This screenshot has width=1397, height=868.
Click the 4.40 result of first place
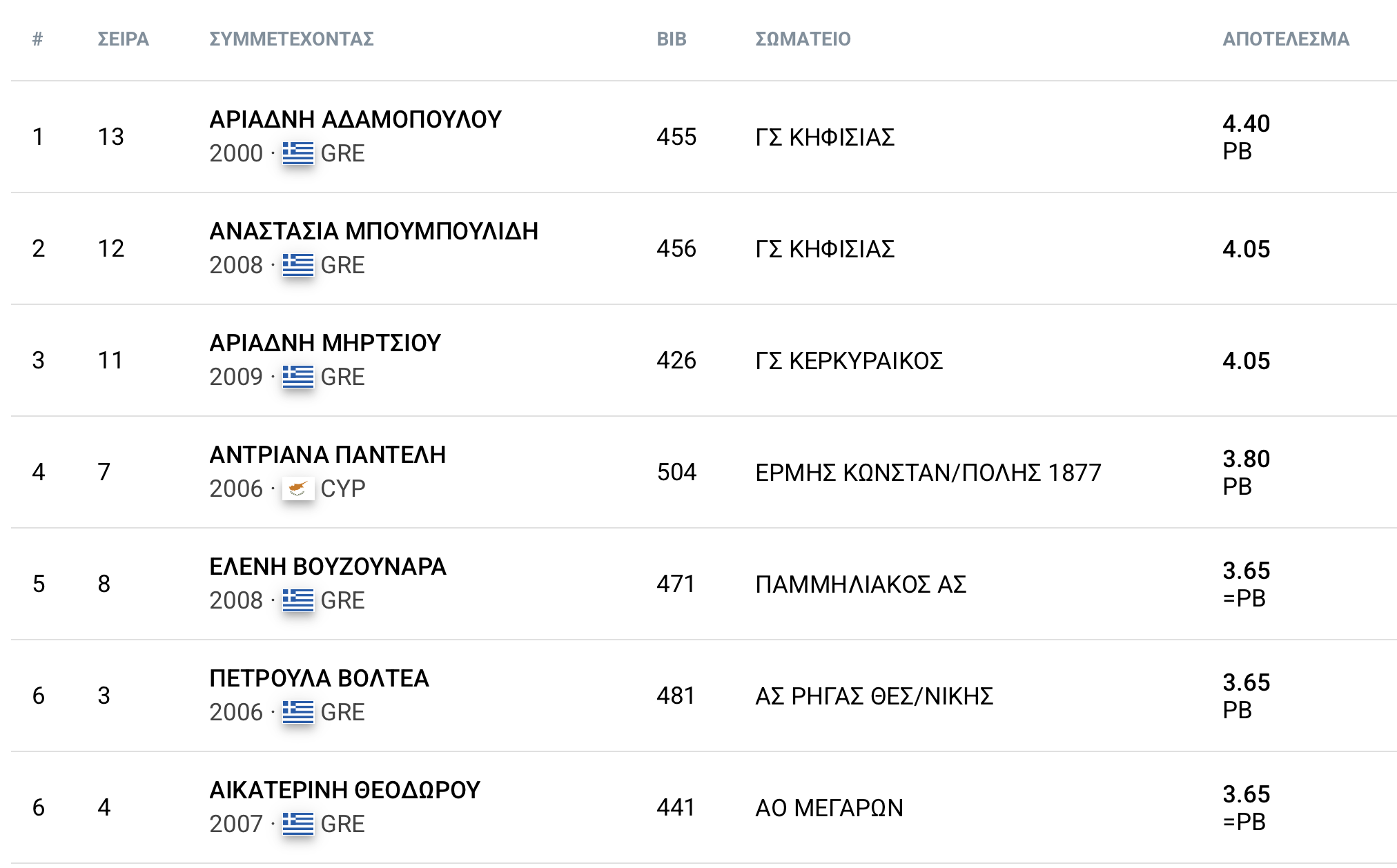point(1246,124)
